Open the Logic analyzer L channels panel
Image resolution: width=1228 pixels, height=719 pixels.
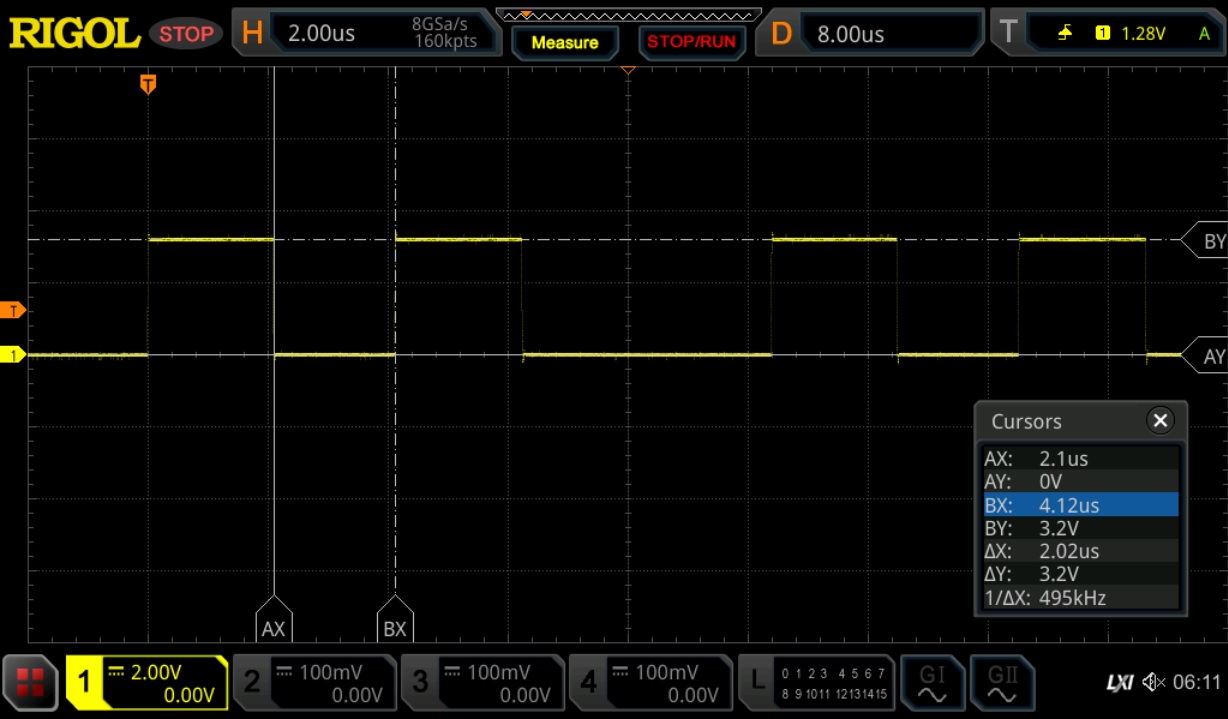pos(817,683)
